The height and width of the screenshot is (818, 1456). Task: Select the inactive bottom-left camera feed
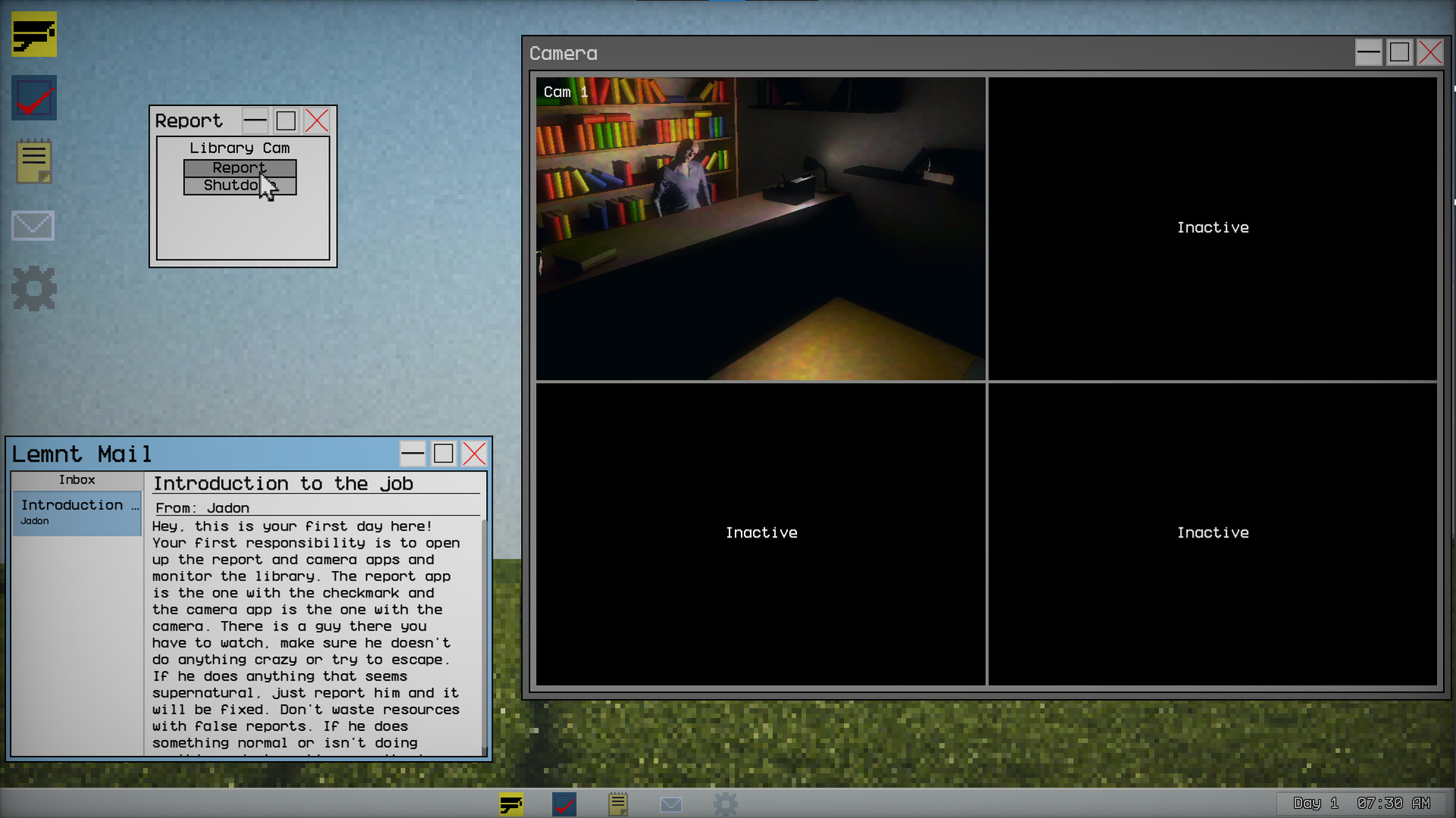761,534
